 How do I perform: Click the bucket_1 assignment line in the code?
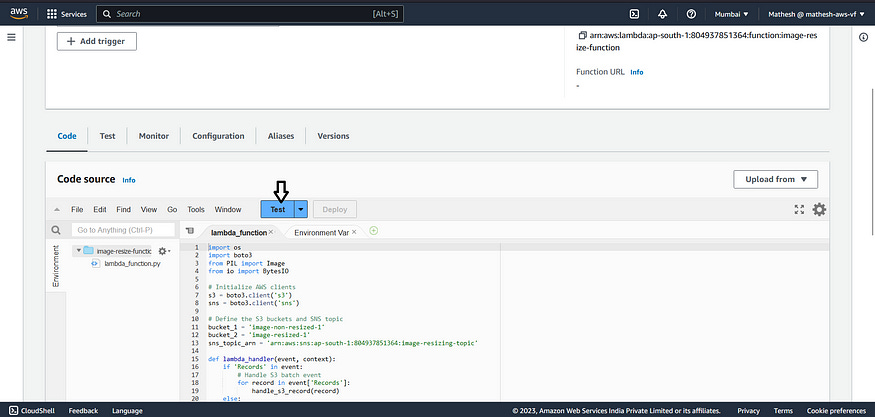tap(266, 327)
